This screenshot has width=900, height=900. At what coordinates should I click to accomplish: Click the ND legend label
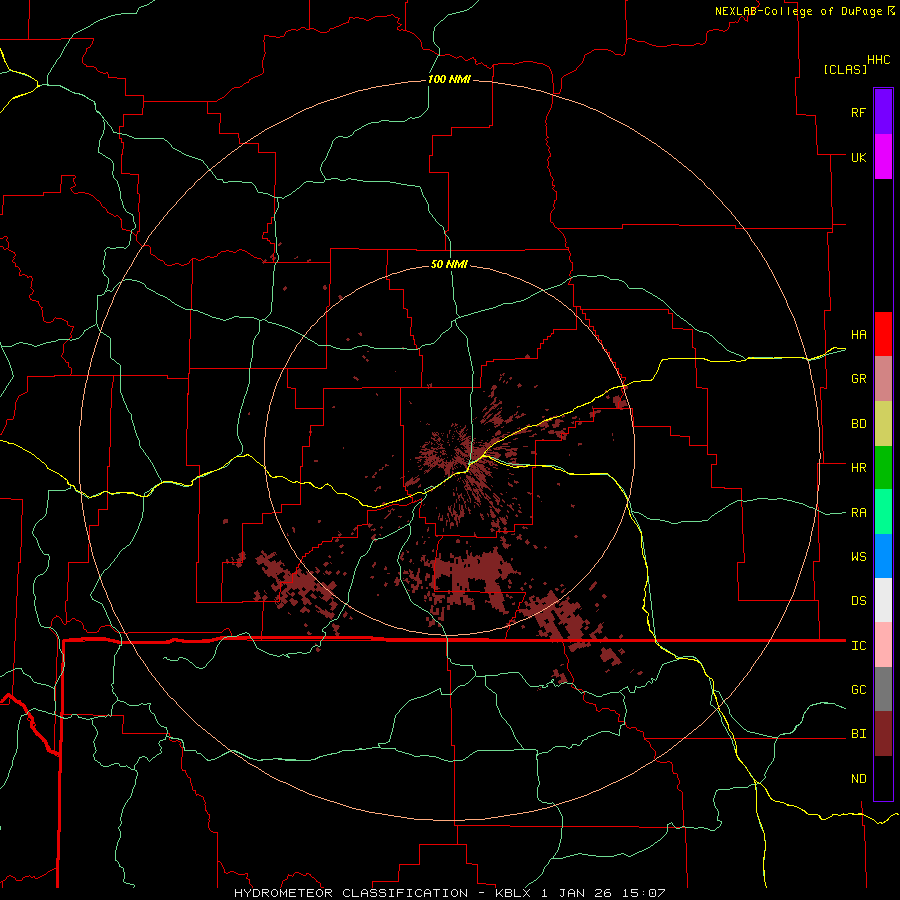859,779
